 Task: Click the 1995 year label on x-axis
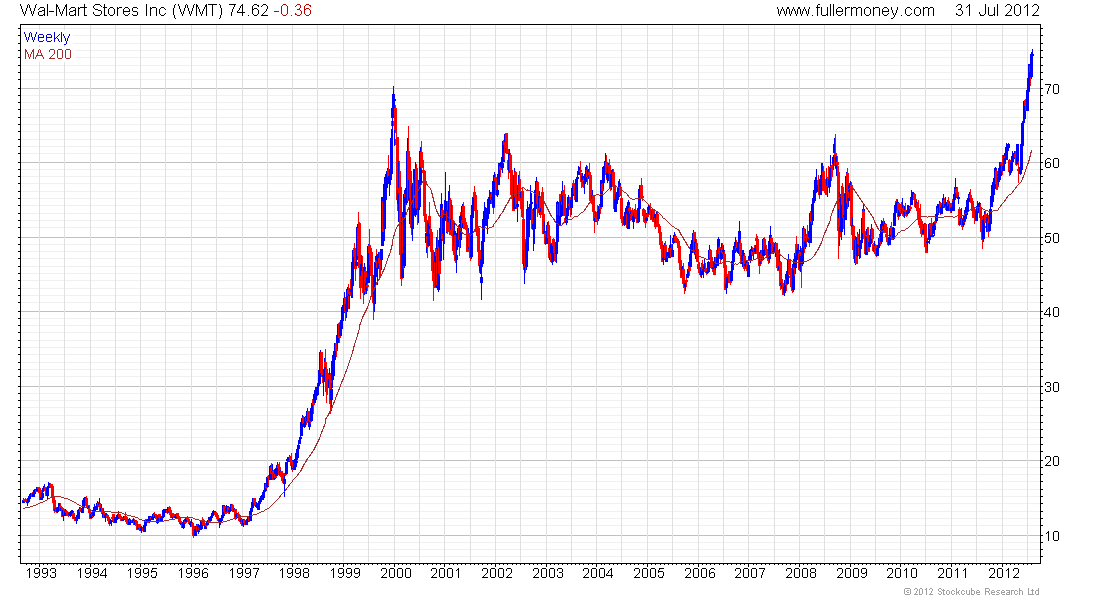pos(142,573)
